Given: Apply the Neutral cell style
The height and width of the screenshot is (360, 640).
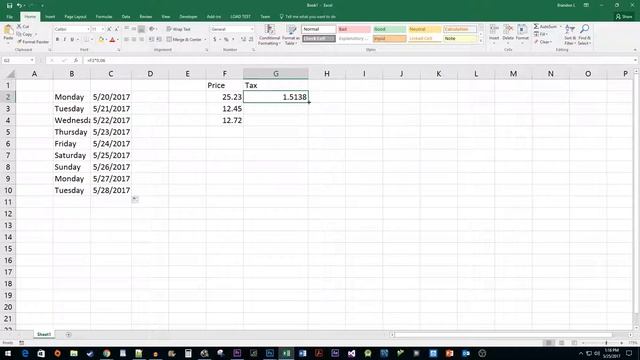Looking at the screenshot, I should pyautogui.click(x=425, y=29).
